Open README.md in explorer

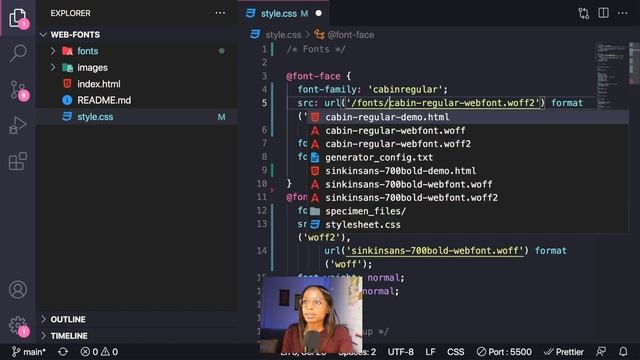pyautogui.click(x=138, y=100)
